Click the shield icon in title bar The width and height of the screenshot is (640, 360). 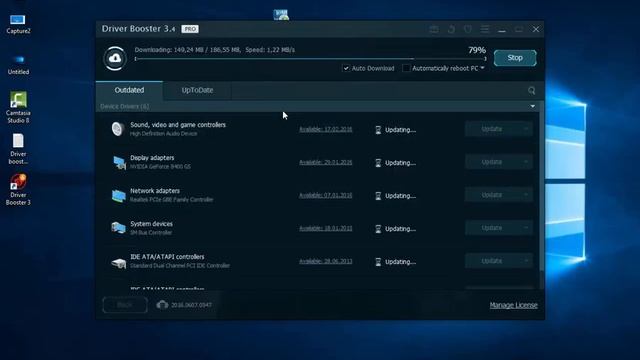(x=468, y=29)
